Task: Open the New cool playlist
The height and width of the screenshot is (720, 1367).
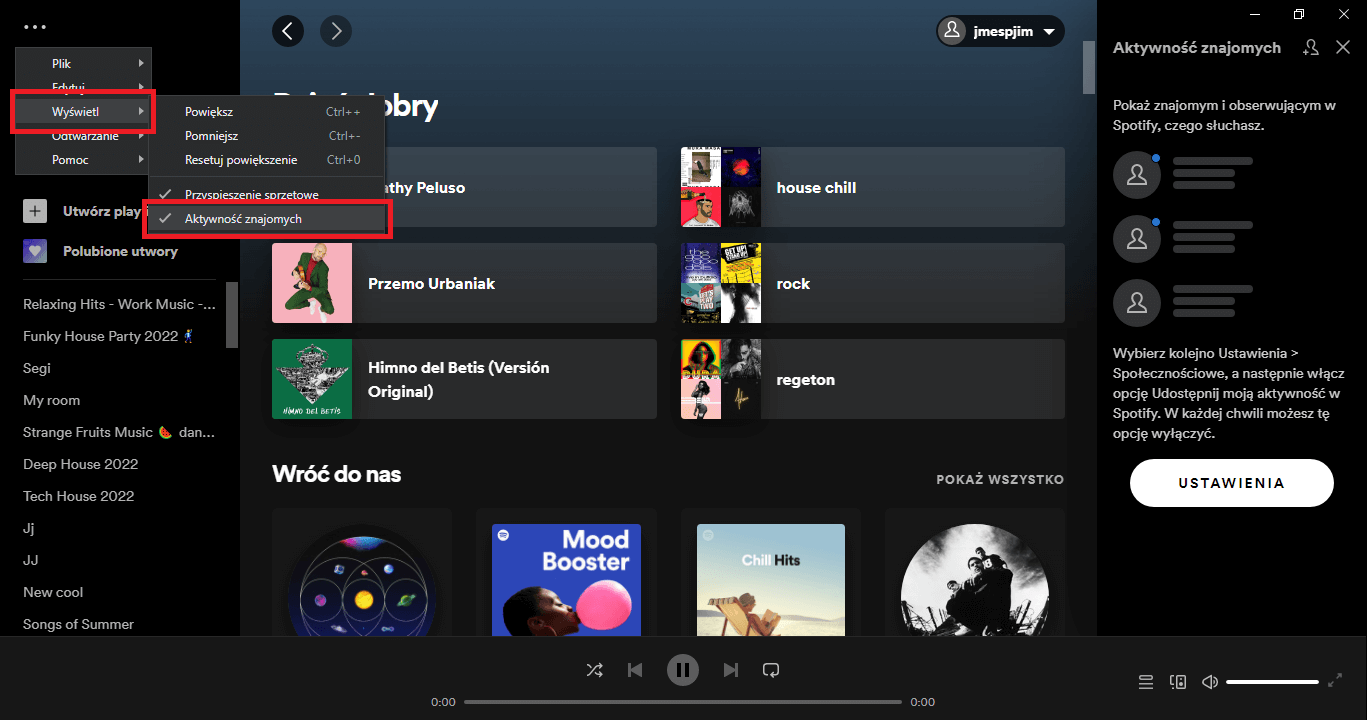Action: (x=53, y=592)
